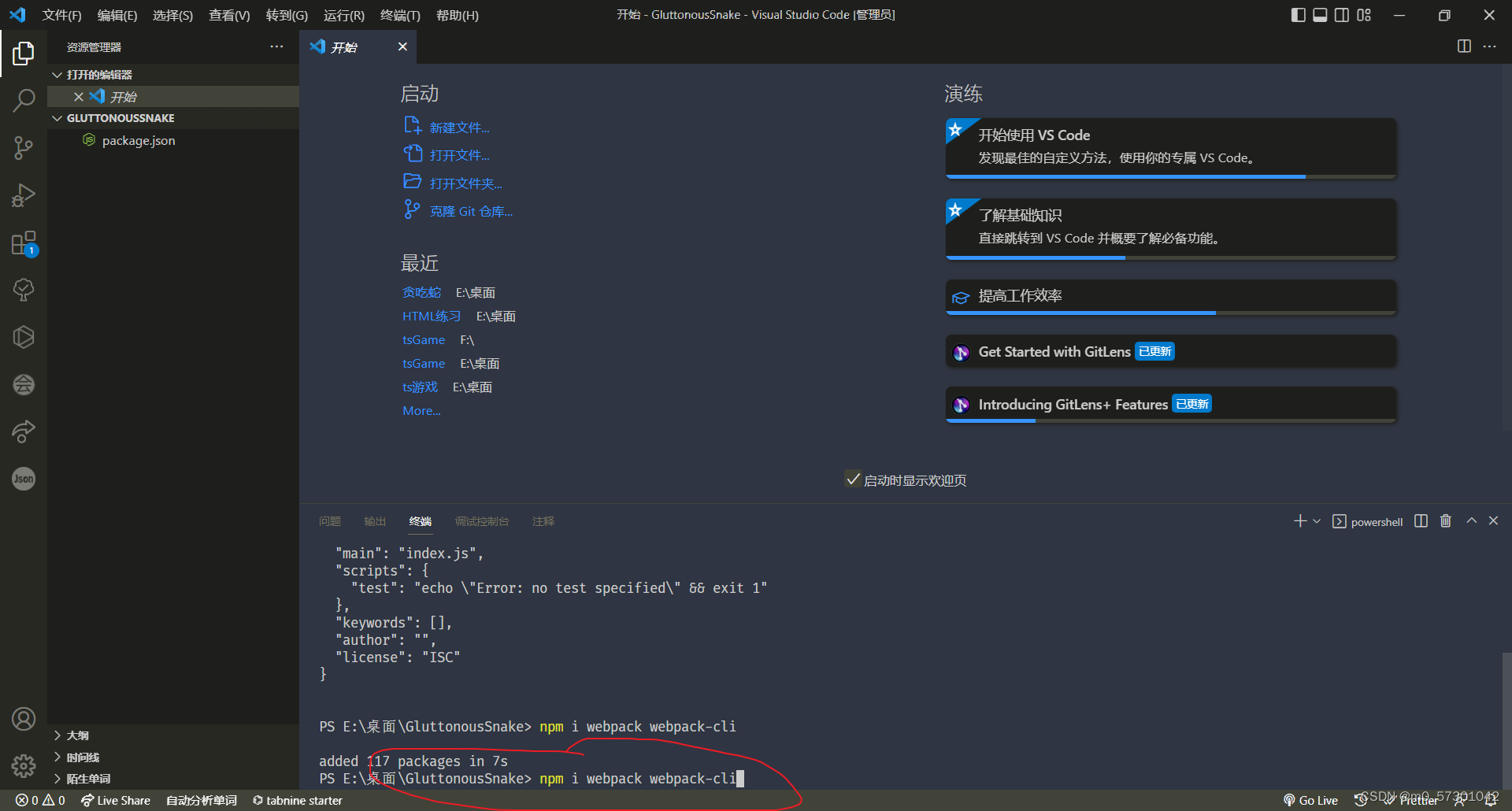Open Run and Debug view
1512x811 pixels.
pyautogui.click(x=24, y=195)
